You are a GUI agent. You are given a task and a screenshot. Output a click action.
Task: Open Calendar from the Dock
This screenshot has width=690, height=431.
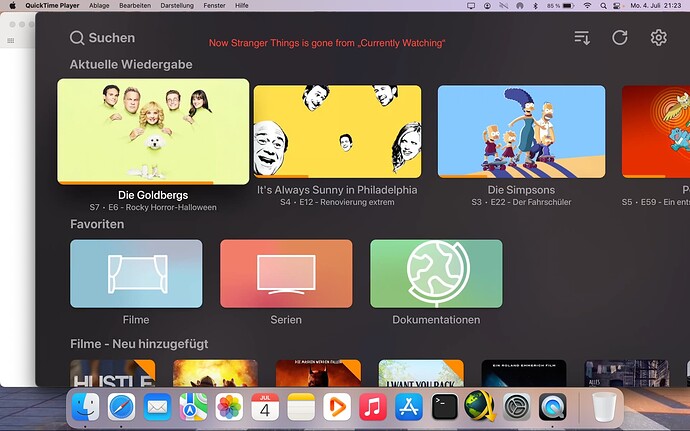[x=265, y=407]
